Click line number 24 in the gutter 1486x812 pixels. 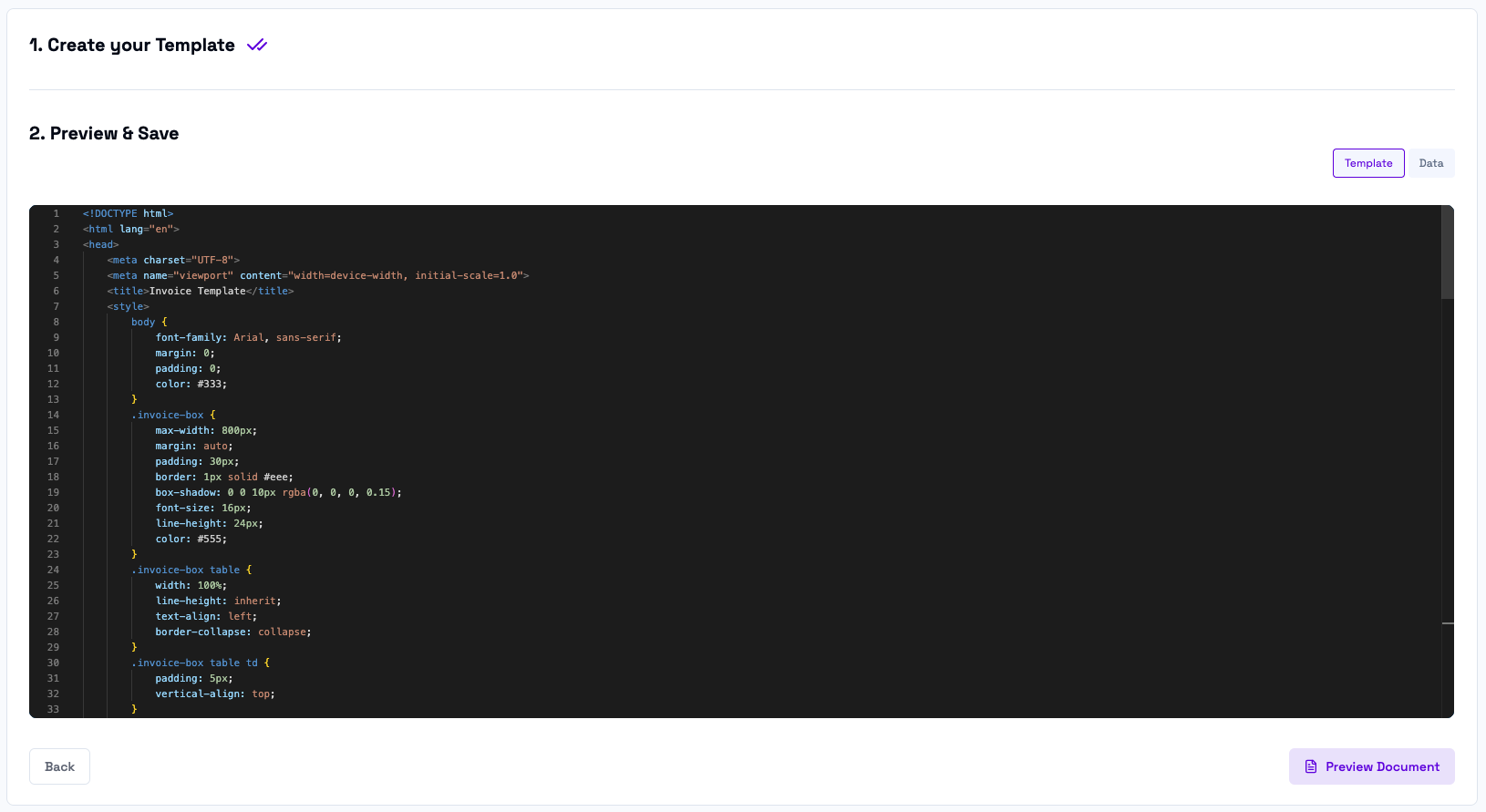[x=53, y=570]
